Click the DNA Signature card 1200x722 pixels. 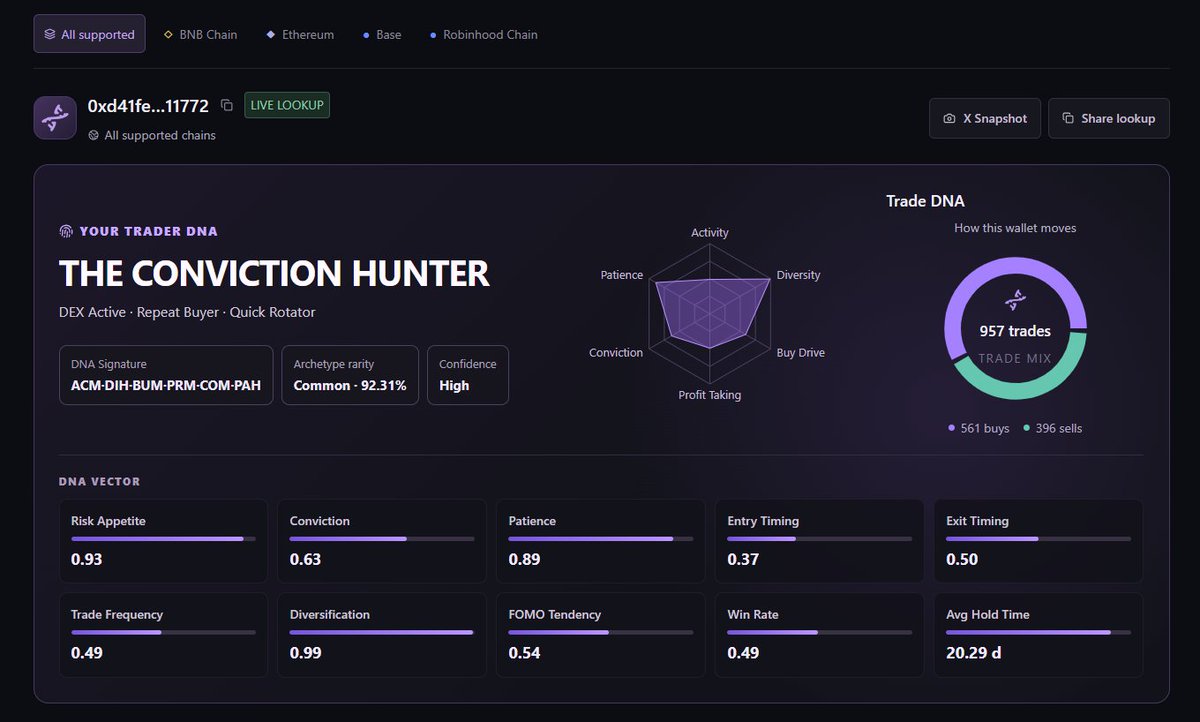(166, 375)
